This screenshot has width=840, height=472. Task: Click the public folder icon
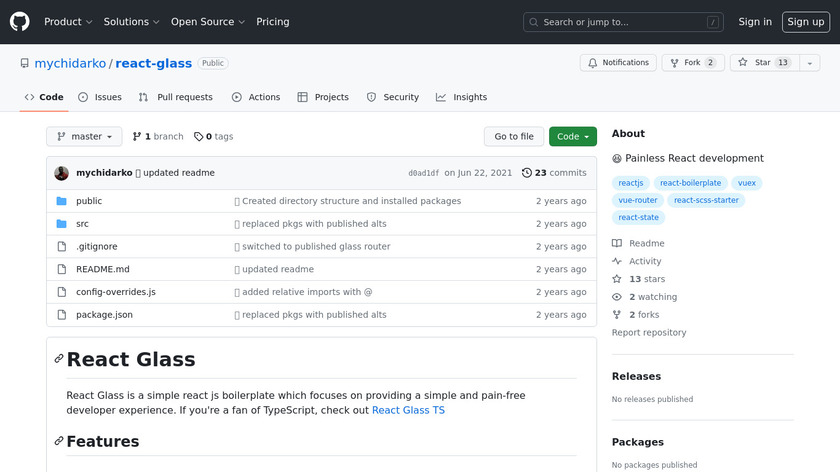pyautogui.click(x=61, y=201)
